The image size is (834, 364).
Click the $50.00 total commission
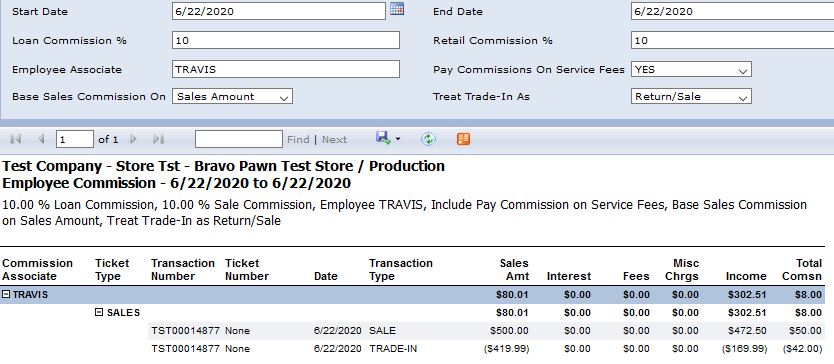point(805,331)
